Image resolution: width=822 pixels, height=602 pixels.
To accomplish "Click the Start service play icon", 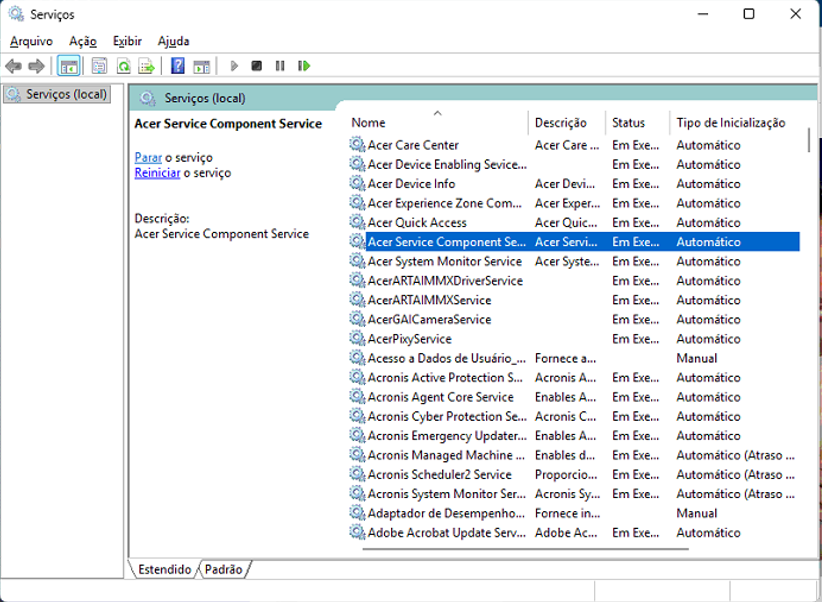I will click(x=234, y=66).
